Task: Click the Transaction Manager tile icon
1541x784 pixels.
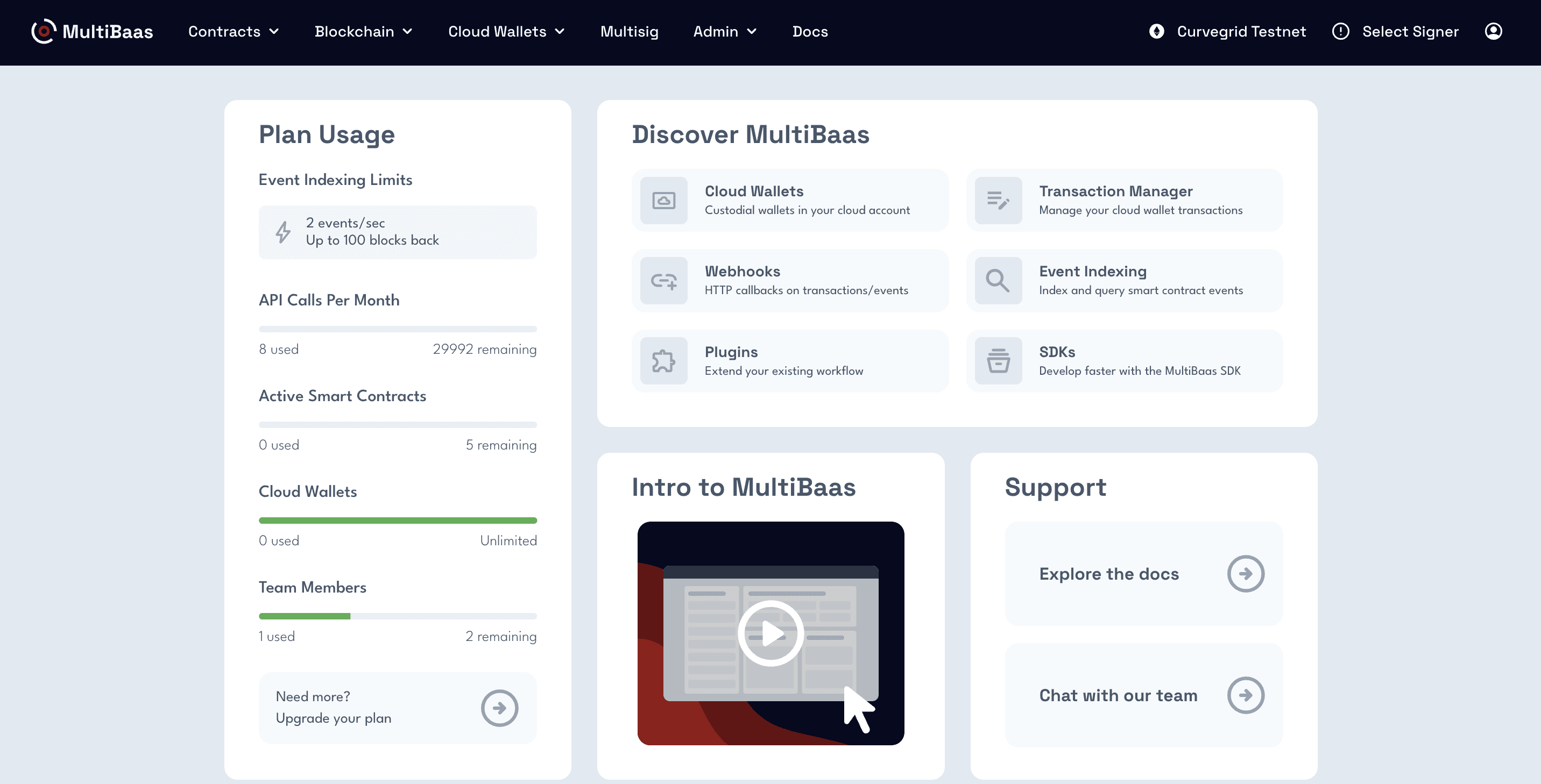Action: tap(998, 201)
